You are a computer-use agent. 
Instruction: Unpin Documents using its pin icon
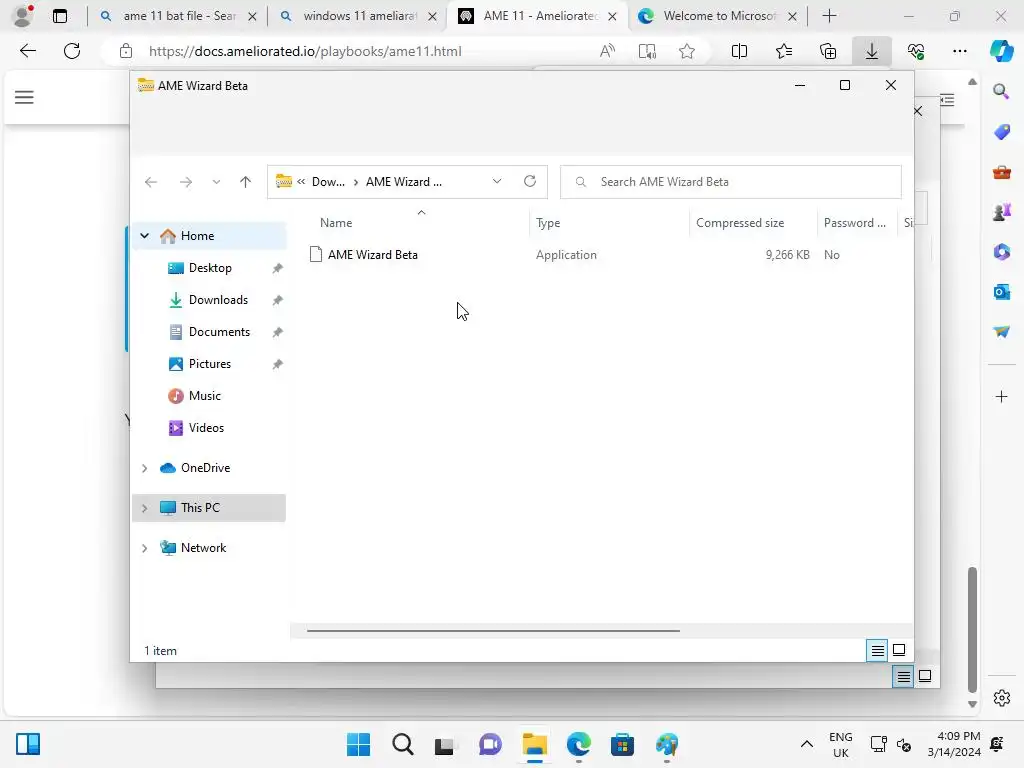point(278,332)
